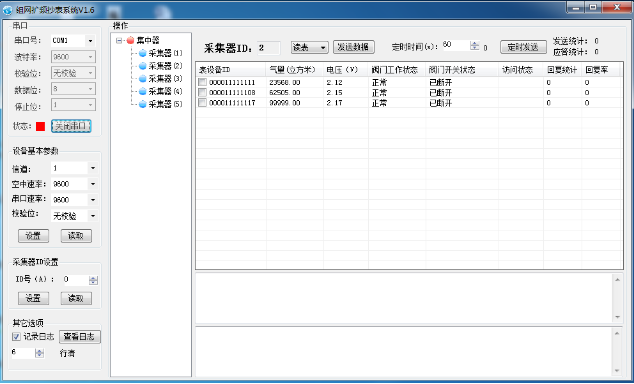Tick checkbox for device 000011111108

click(x=202, y=93)
